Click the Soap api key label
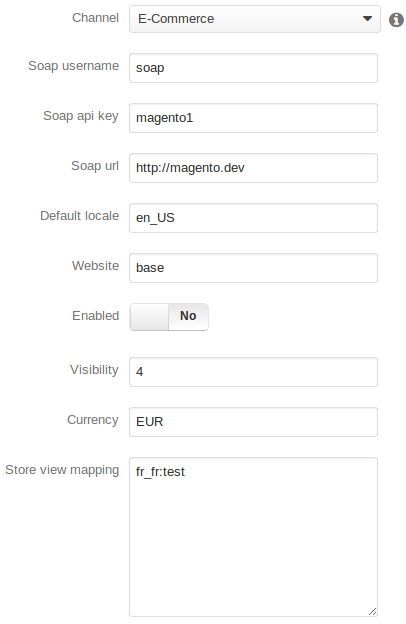 (81, 116)
